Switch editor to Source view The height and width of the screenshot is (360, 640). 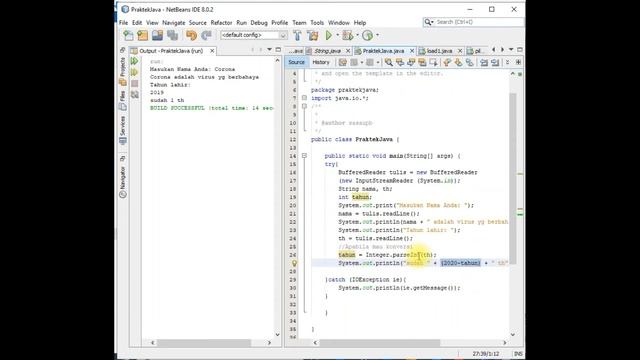click(x=296, y=62)
